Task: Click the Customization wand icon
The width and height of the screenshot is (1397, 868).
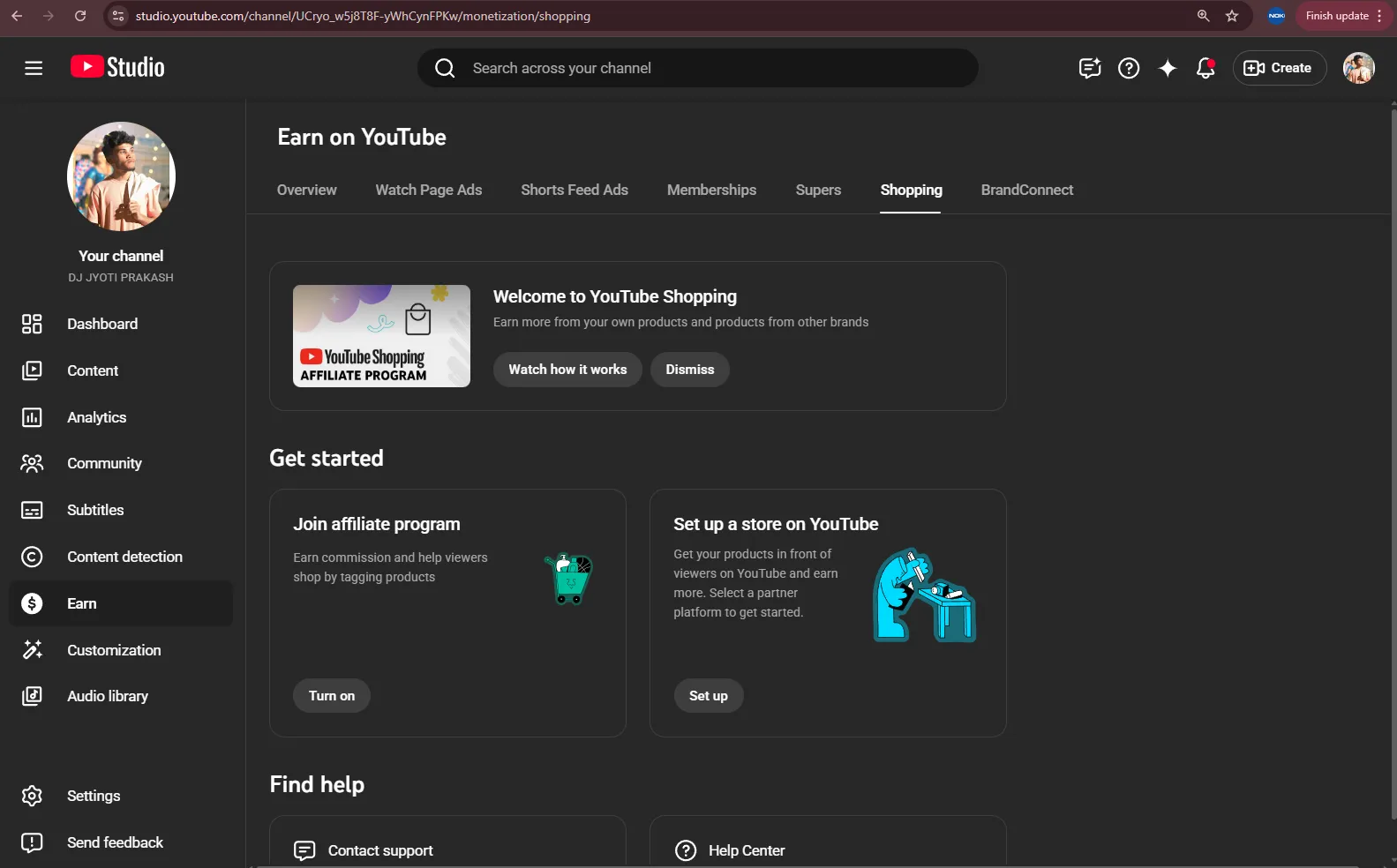Action: [32, 650]
